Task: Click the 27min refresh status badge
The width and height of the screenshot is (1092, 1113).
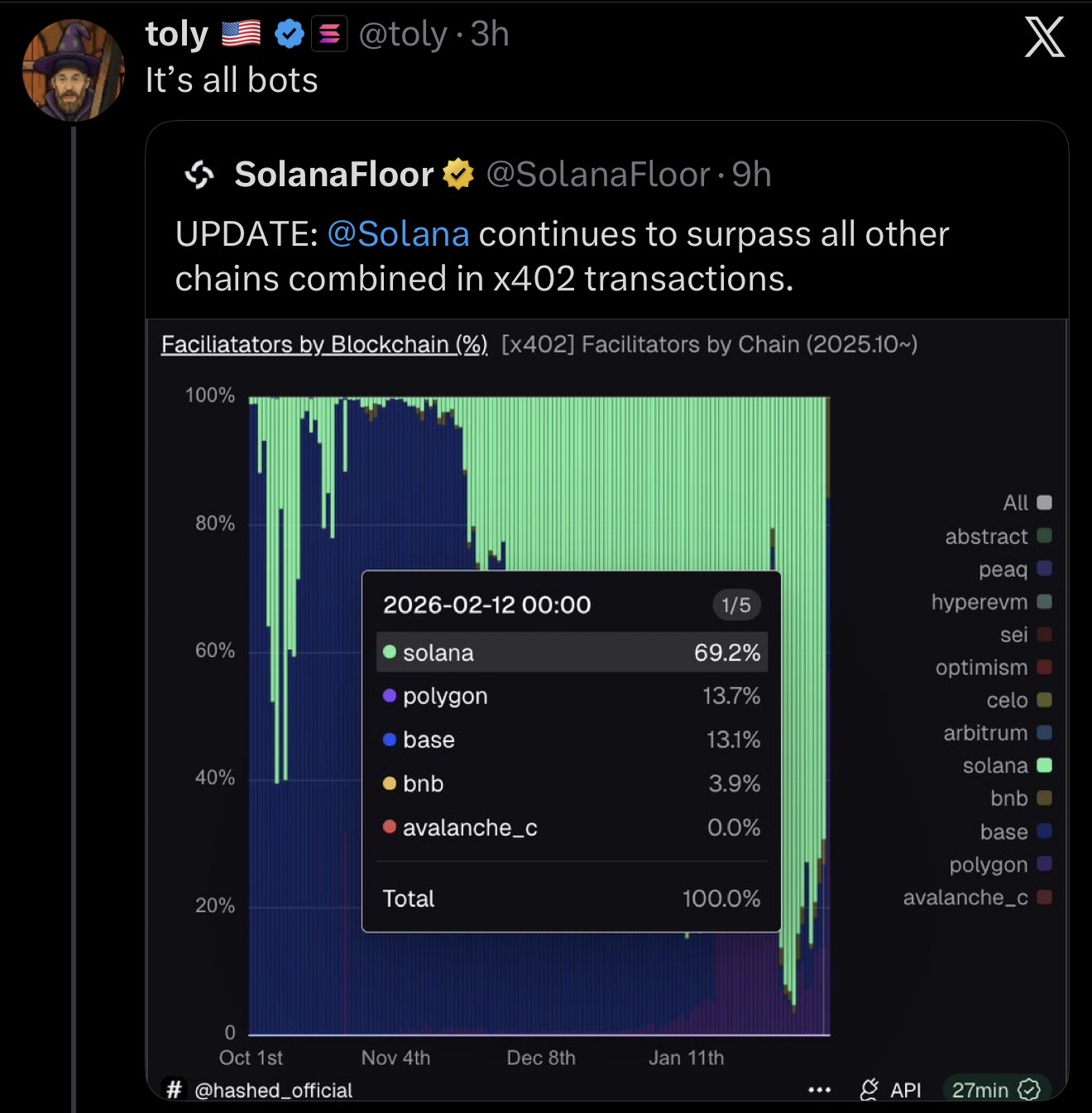Action: coord(994,1090)
